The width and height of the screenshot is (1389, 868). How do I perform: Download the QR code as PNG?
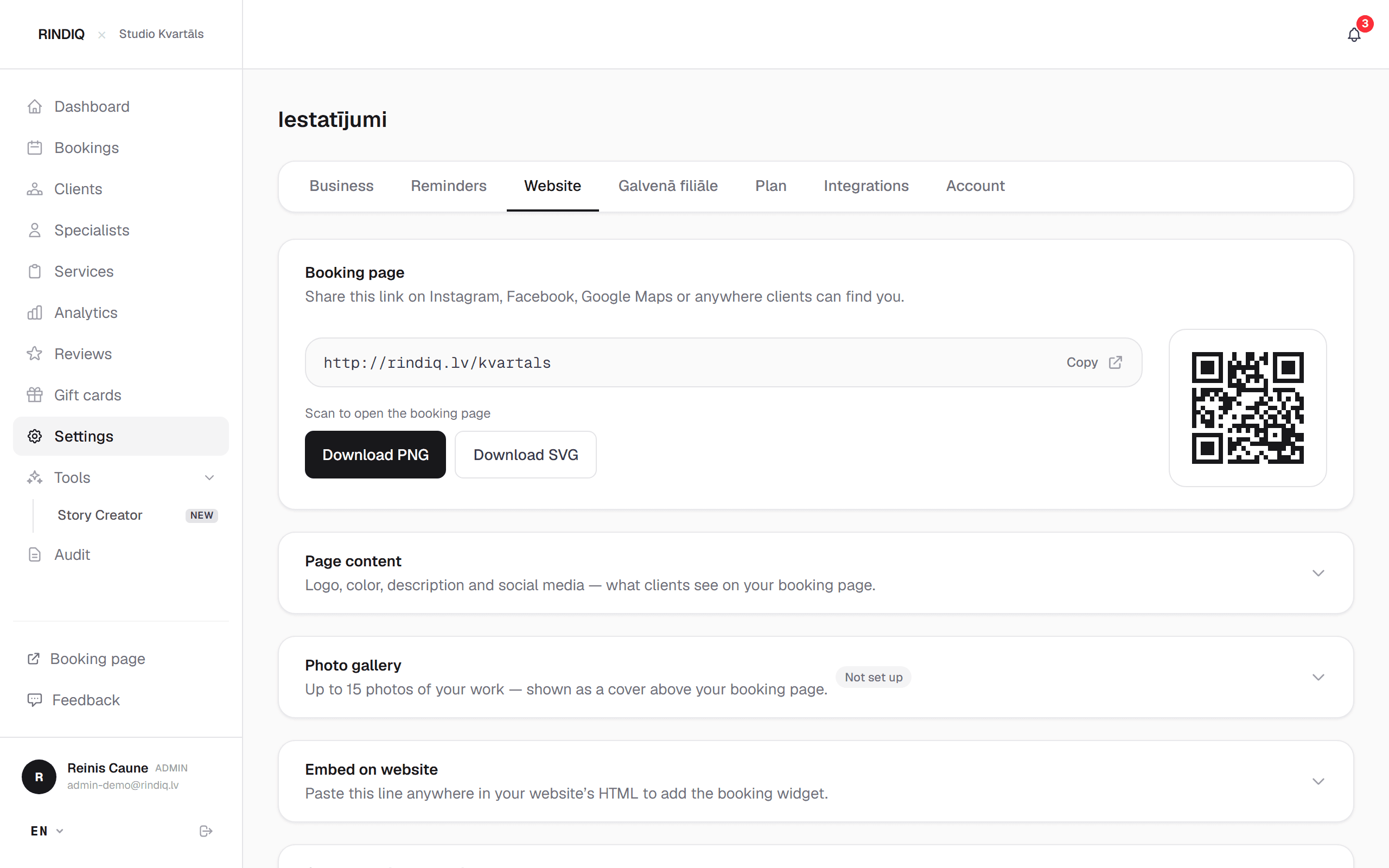[375, 455]
